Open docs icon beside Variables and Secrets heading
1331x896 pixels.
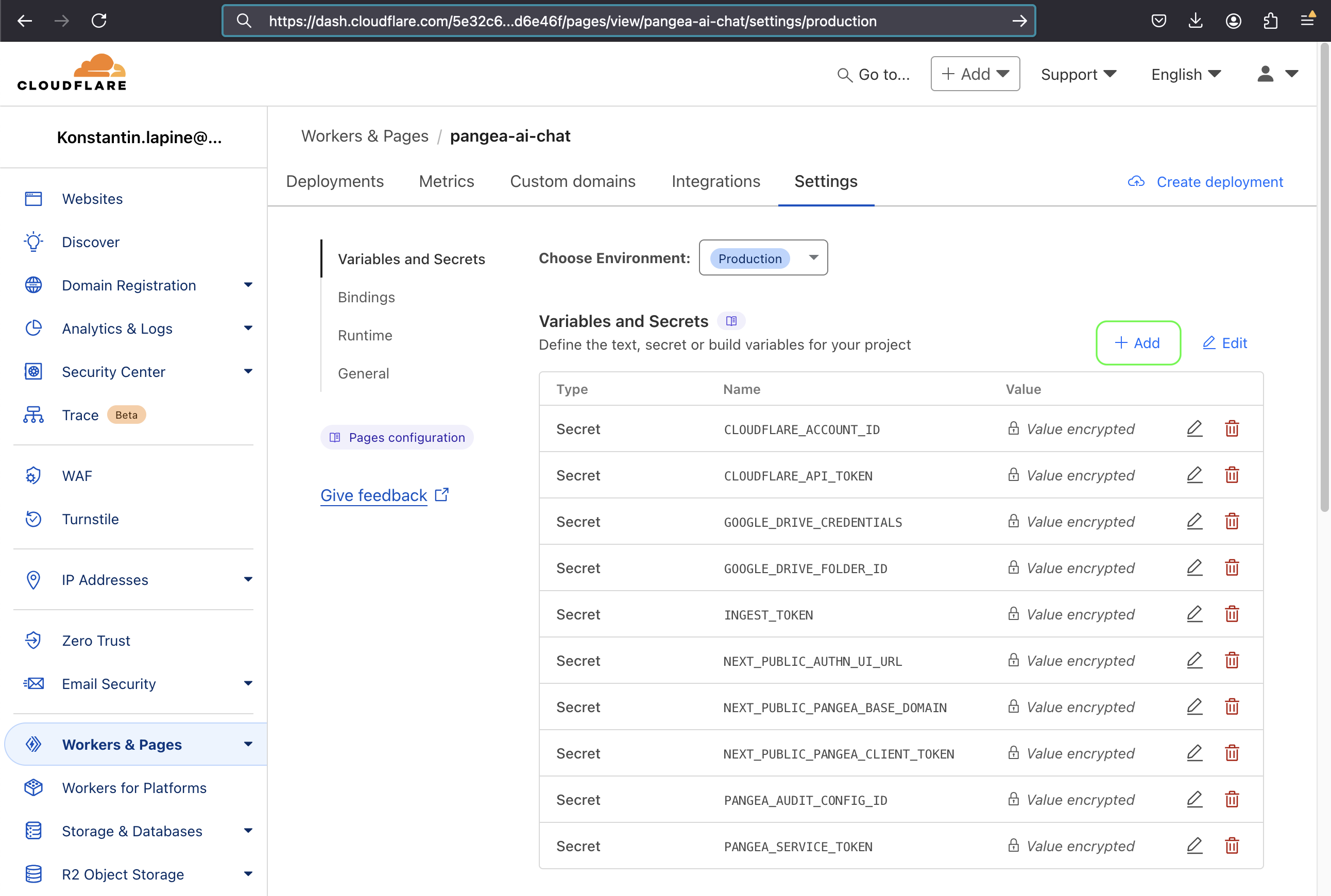click(x=731, y=321)
